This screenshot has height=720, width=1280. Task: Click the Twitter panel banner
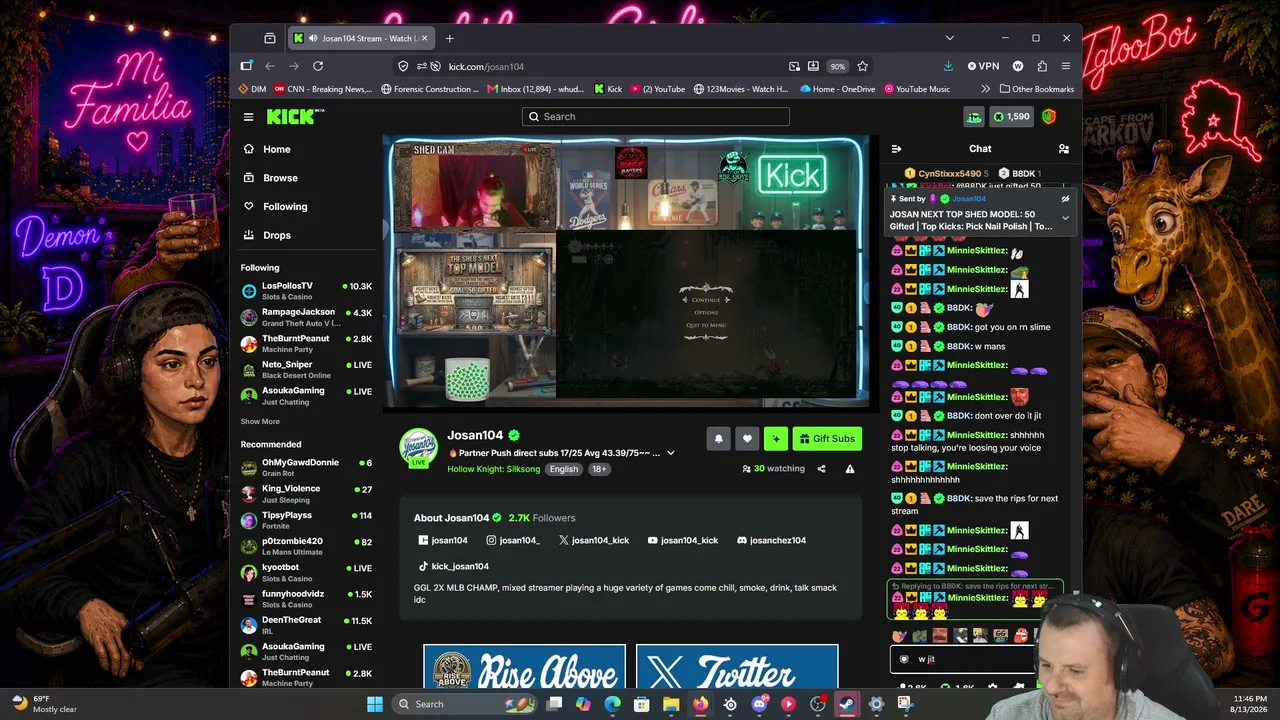coord(737,667)
